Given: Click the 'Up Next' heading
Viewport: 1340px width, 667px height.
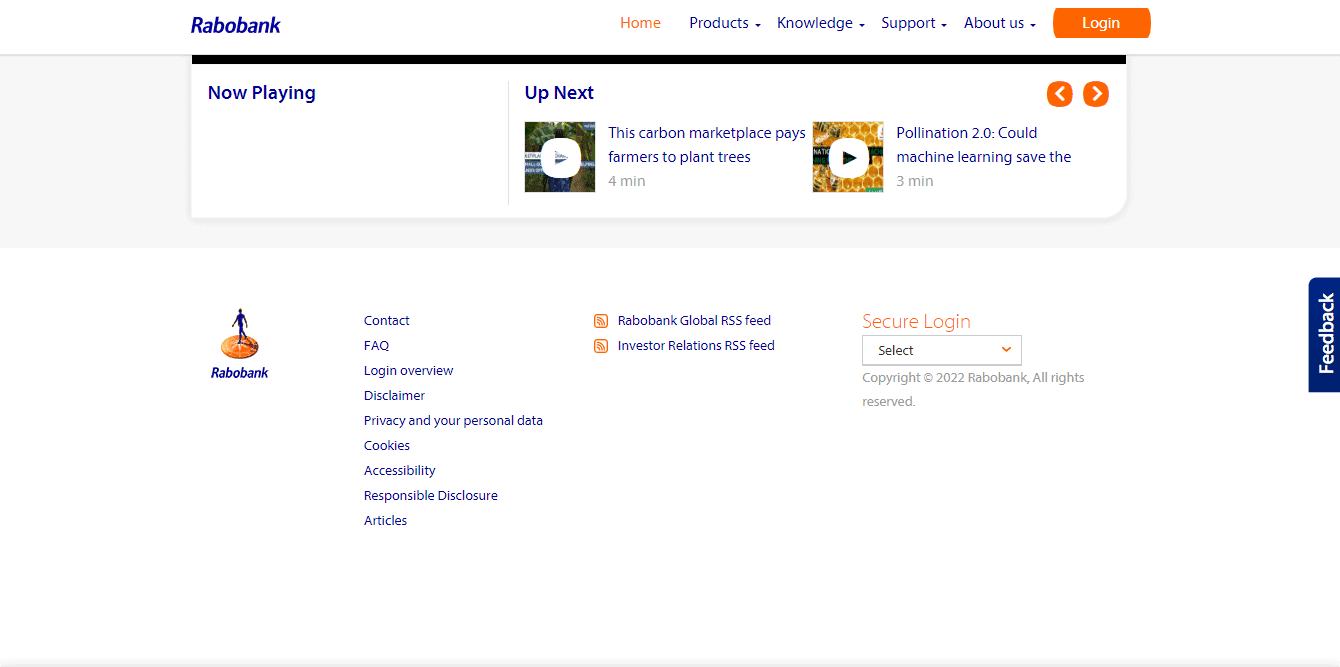Looking at the screenshot, I should [559, 93].
